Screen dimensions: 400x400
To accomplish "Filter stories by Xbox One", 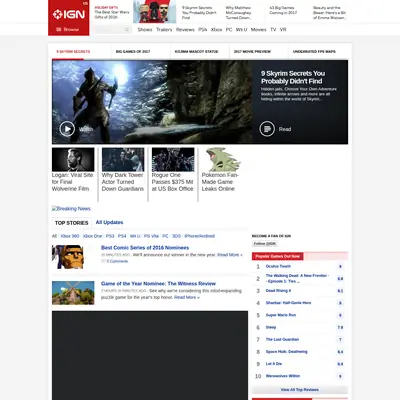I will 92,236.
